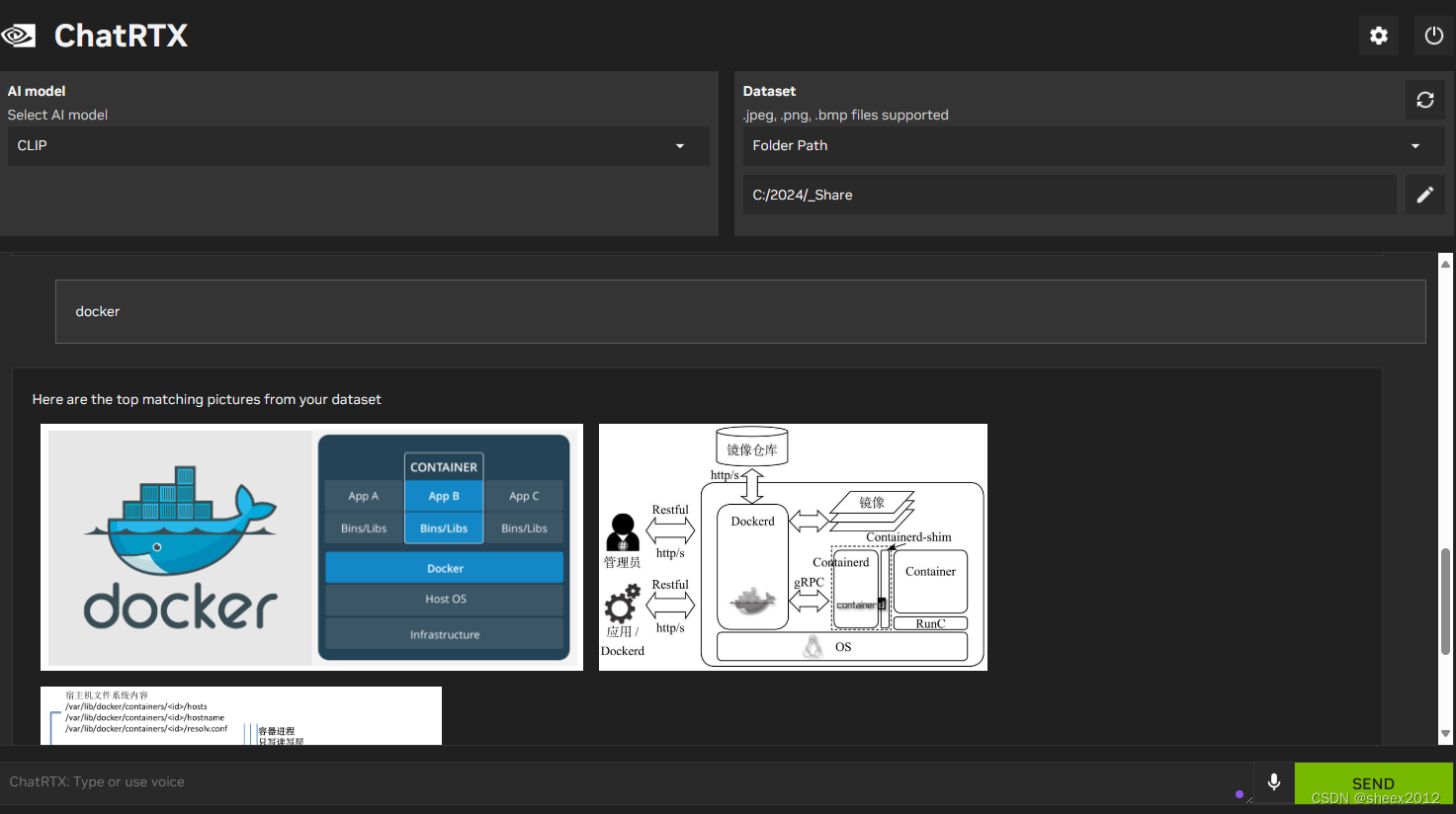Expand the Folder Path dataset dropdown

coord(1094,145)
